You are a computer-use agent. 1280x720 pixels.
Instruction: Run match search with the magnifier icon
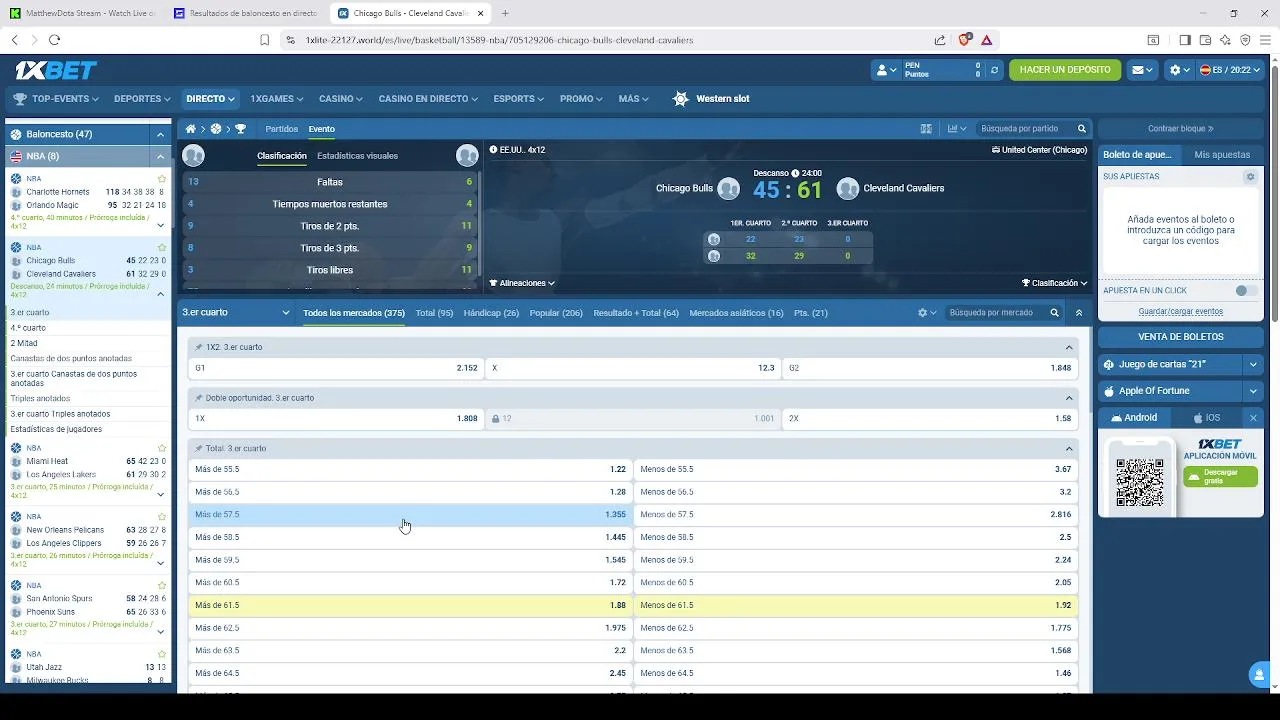point(1081,129)
